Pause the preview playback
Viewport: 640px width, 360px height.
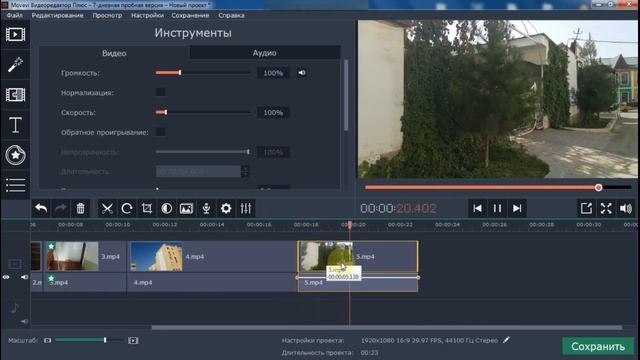[497, 209]
